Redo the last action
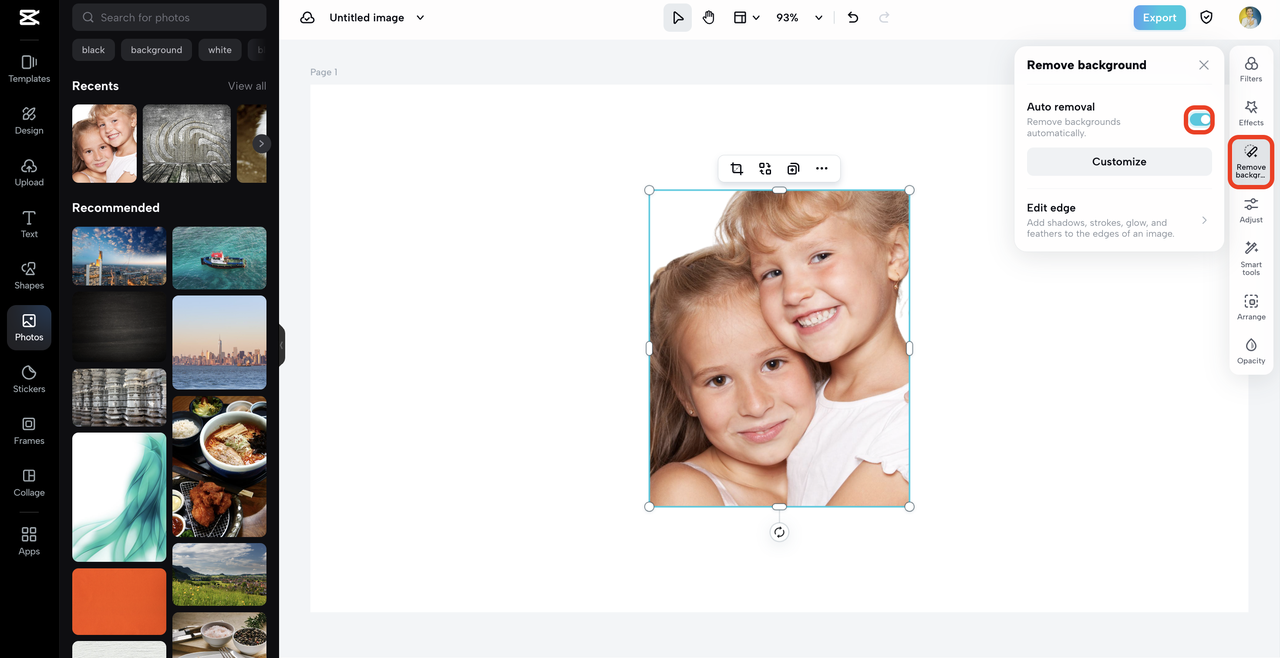 pos(884,18)
